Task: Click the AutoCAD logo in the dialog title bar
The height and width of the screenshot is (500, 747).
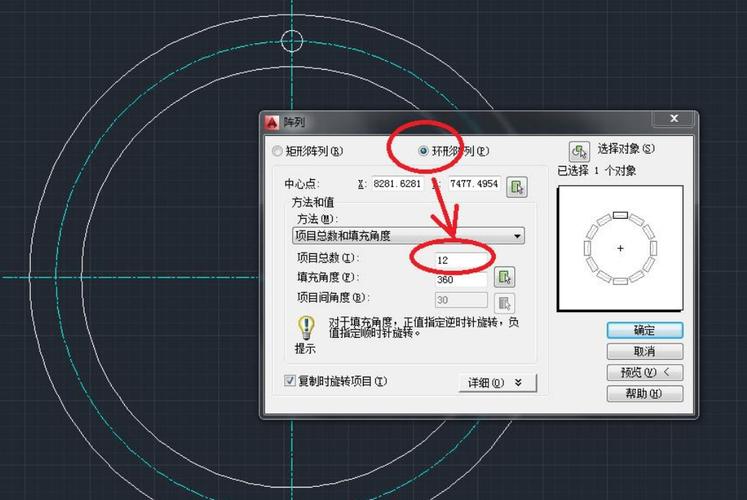Action: click(x=272, y=122)
